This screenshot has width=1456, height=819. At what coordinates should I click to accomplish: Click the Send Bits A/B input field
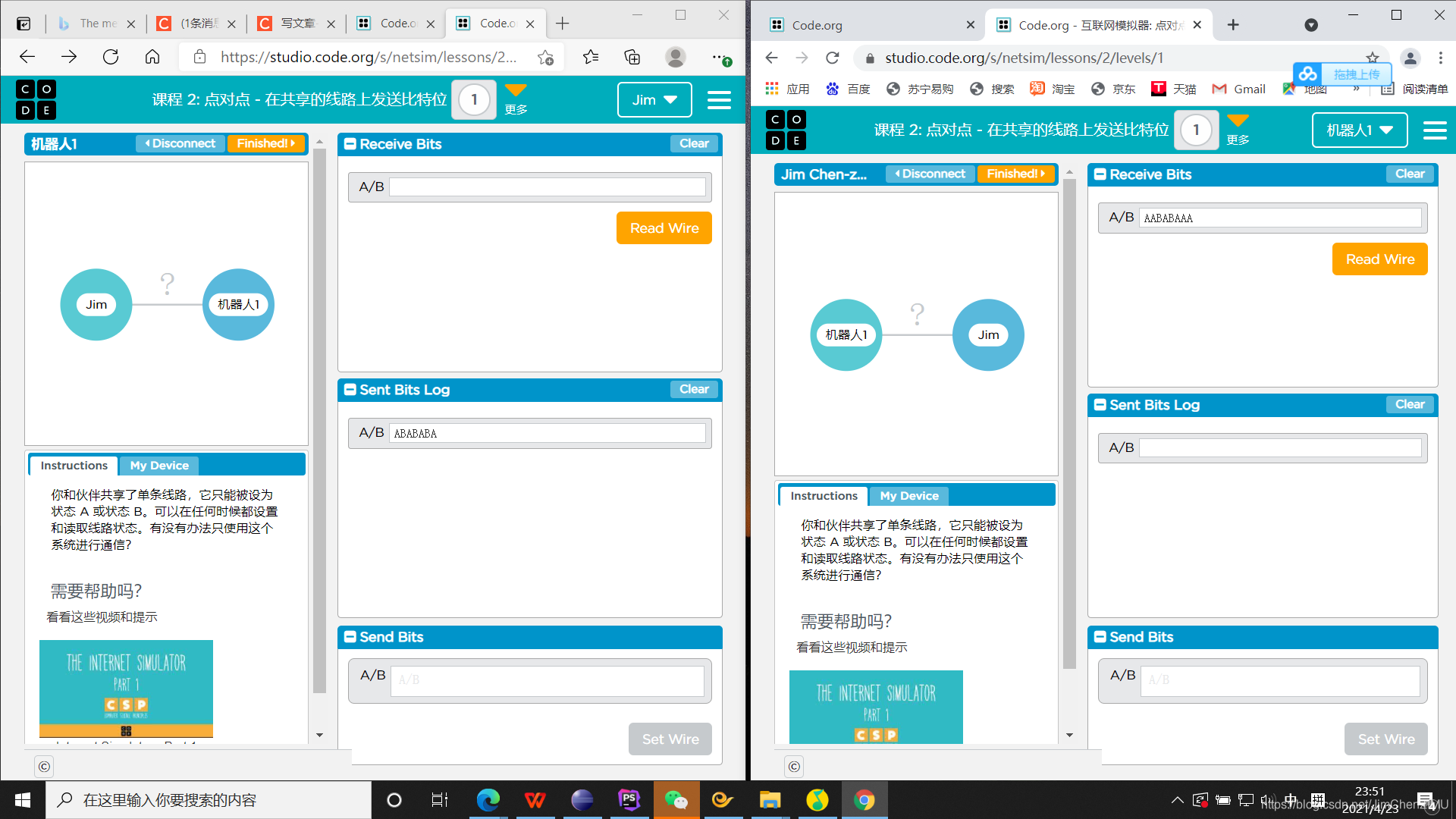pos(547,680)
